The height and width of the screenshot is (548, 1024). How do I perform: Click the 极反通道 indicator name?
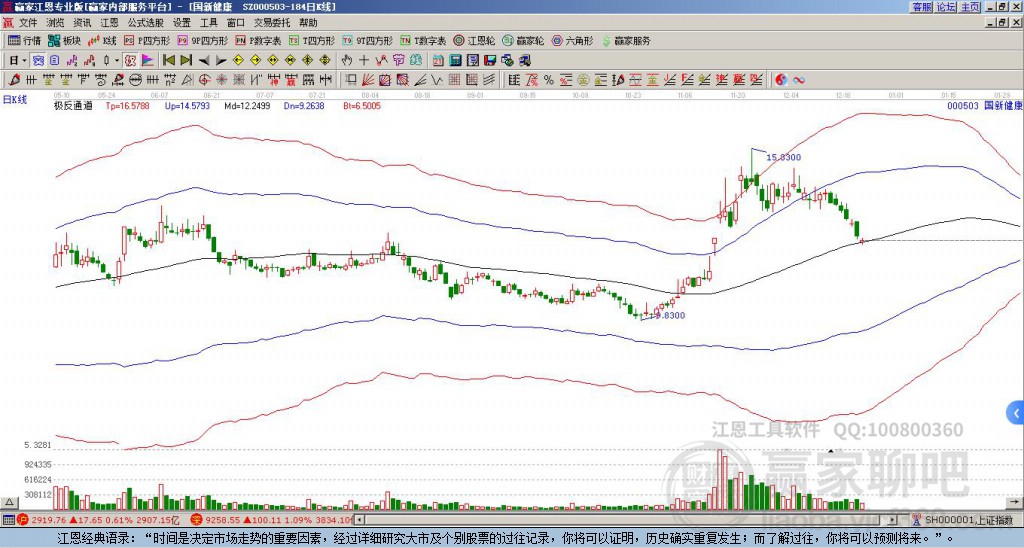pyautogui.click(x=73, y=106)
